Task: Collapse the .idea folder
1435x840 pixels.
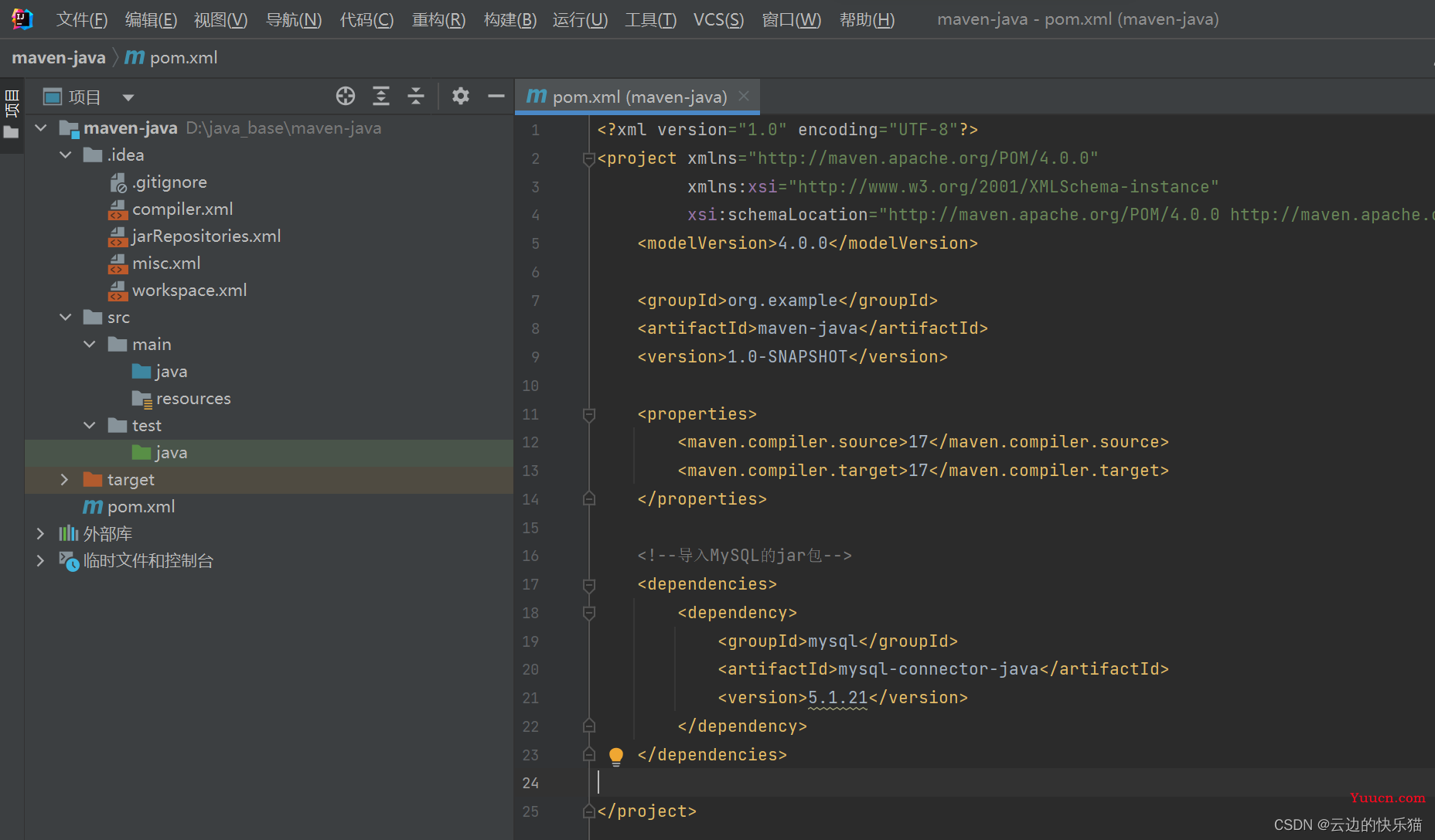Action: tap(66, 155)
